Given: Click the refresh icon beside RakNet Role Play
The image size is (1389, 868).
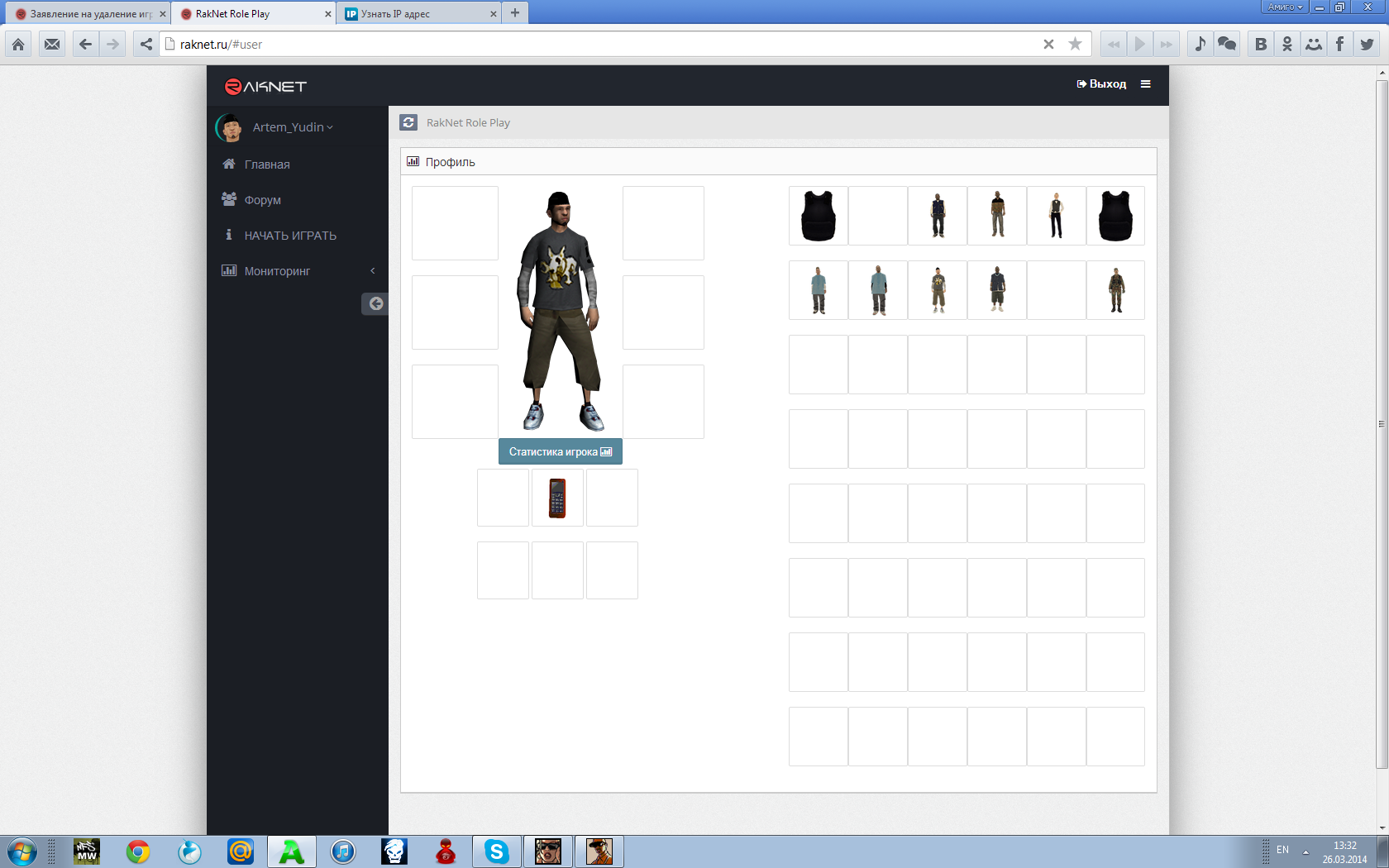Looking at the screenshot, I should pyautogui.click(x=408, y=122).
